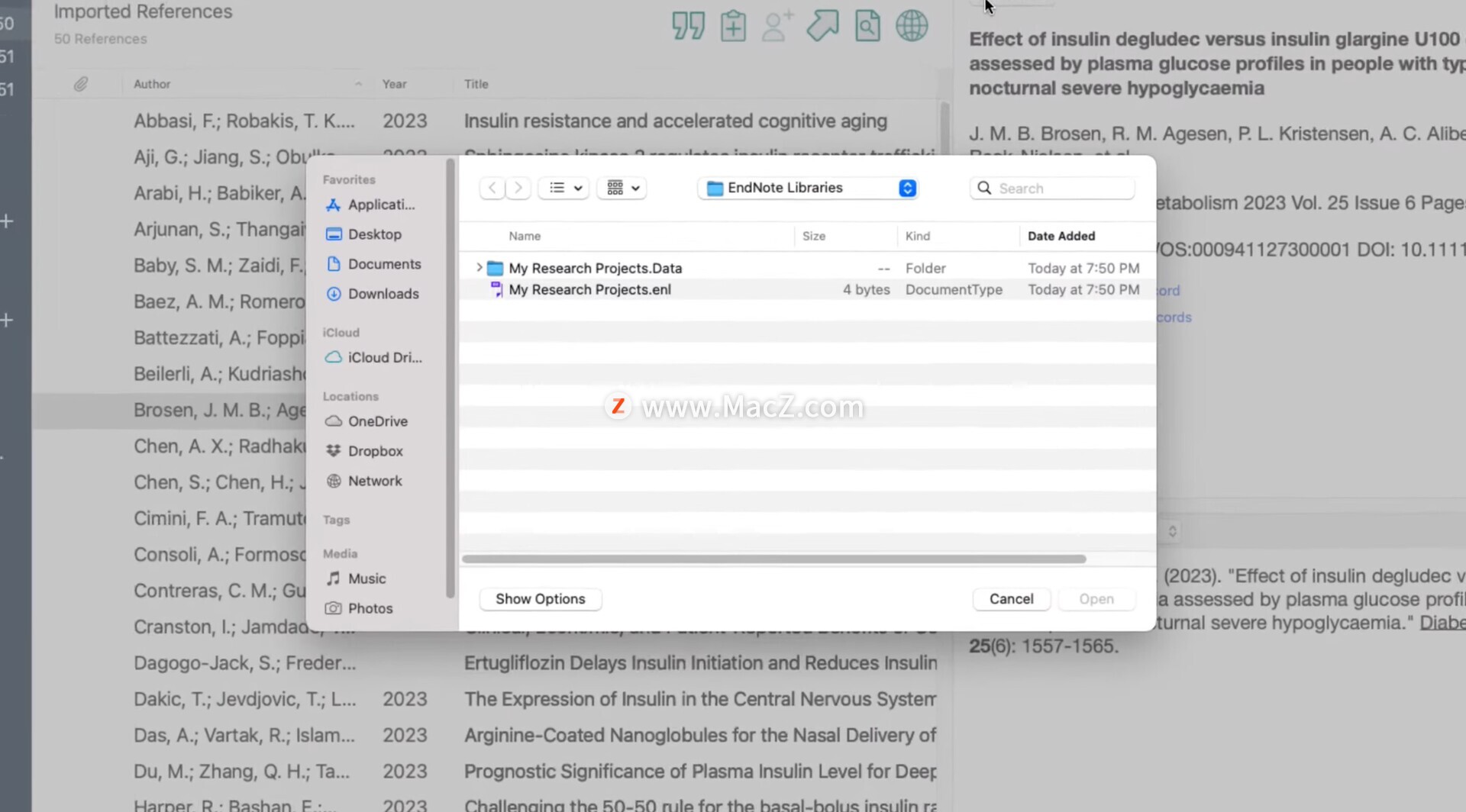Viewport: 1466px width, 812px height.
Task: Click the paperclip attachment column header
Action: (x=80, y=84)
